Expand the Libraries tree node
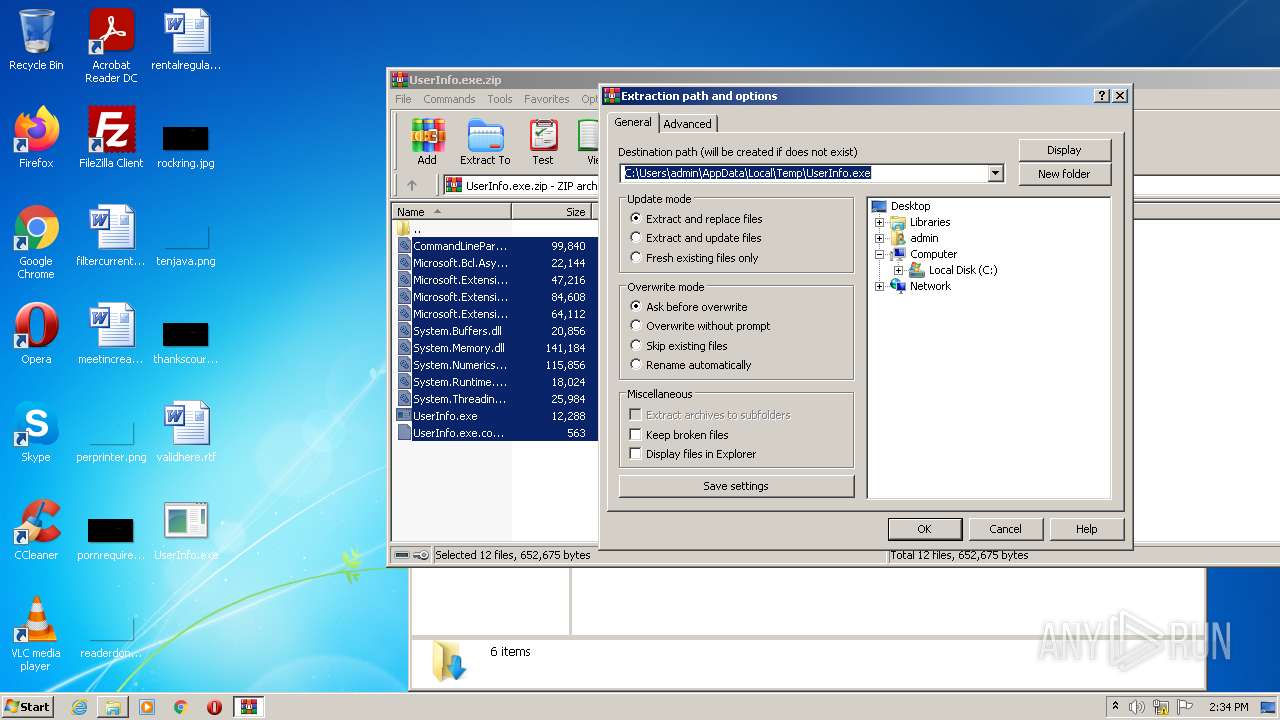The height and width of the screenshot is (720, 1280). pyautogui.click(x=880, y=222)
